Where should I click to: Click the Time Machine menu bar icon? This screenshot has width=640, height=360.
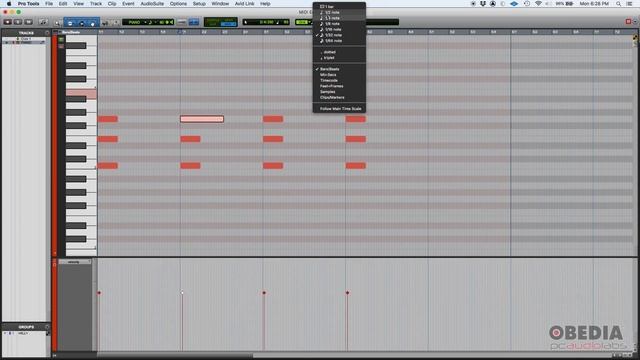pyautogui.click(x=527, y=3)
